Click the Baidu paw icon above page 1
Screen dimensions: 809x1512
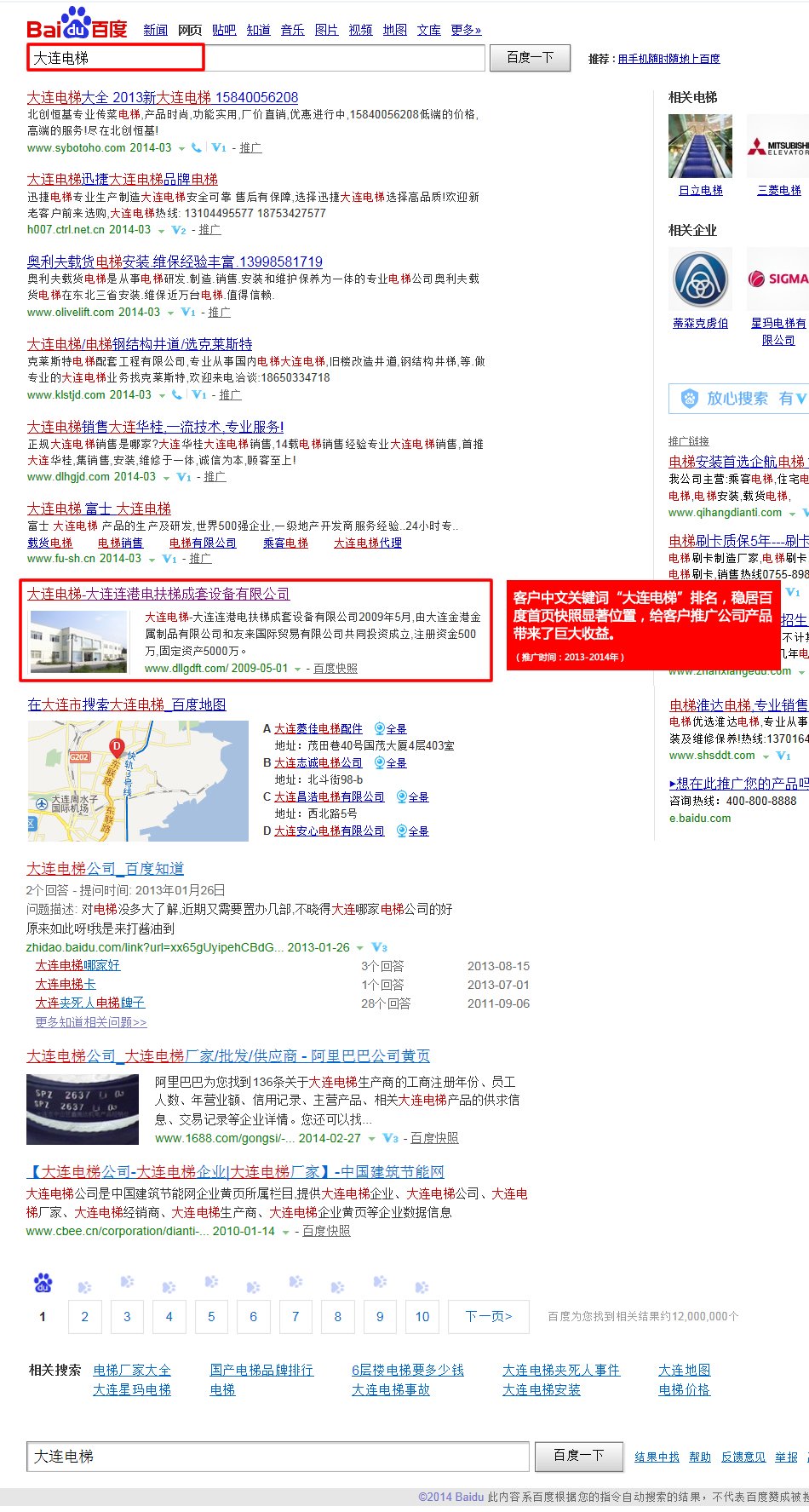pyautogui.click(x=43, y=1282)
